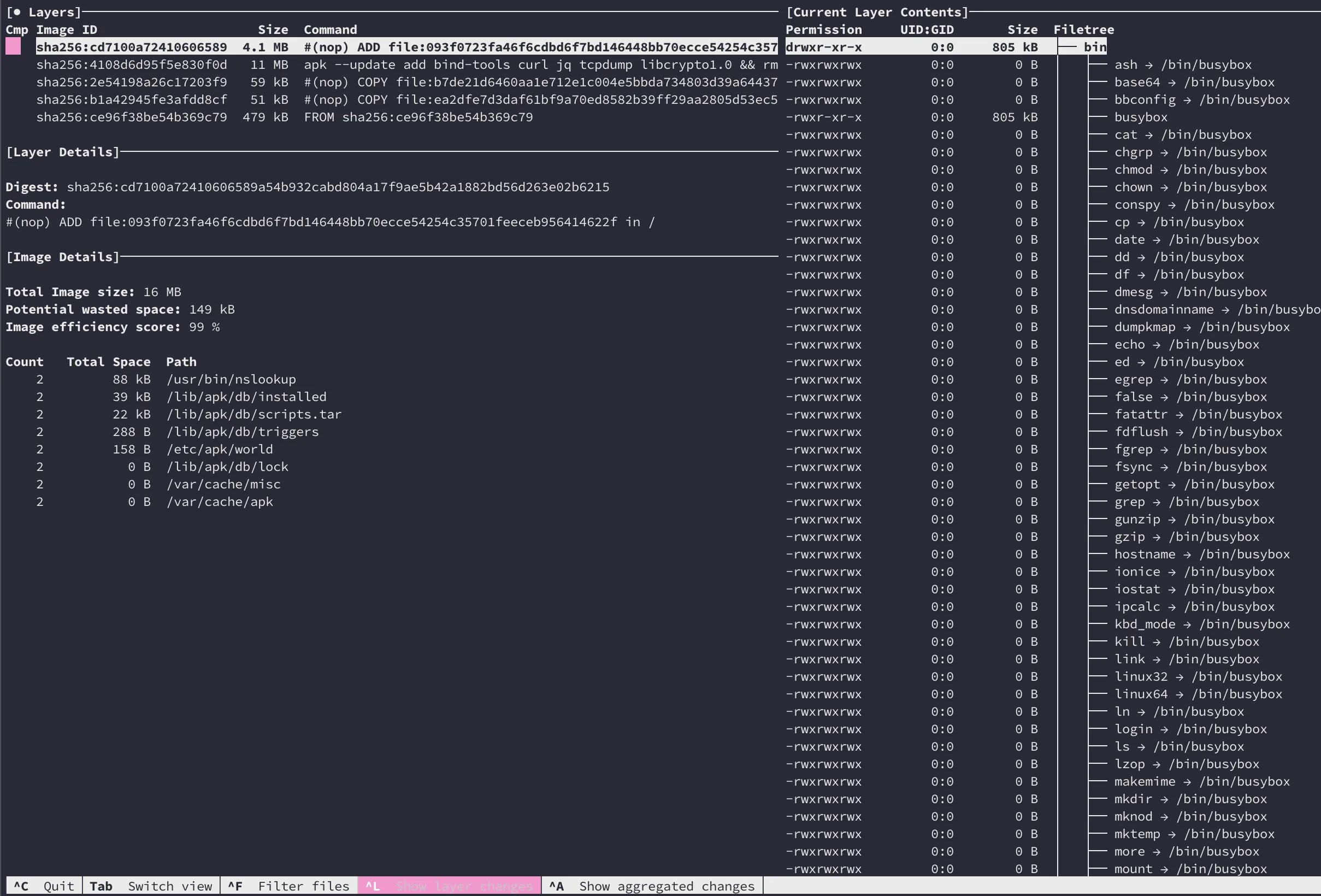Click Current Layer Contents pane title

tap(876, 12)
